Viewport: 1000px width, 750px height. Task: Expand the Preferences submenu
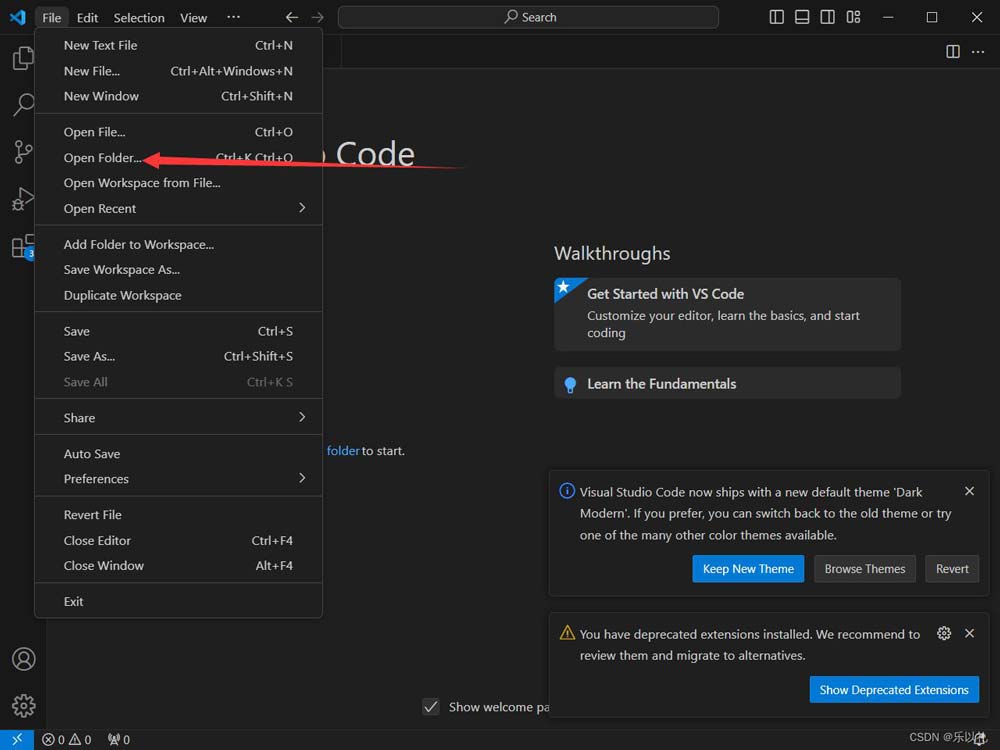click(x=178, y=479)
